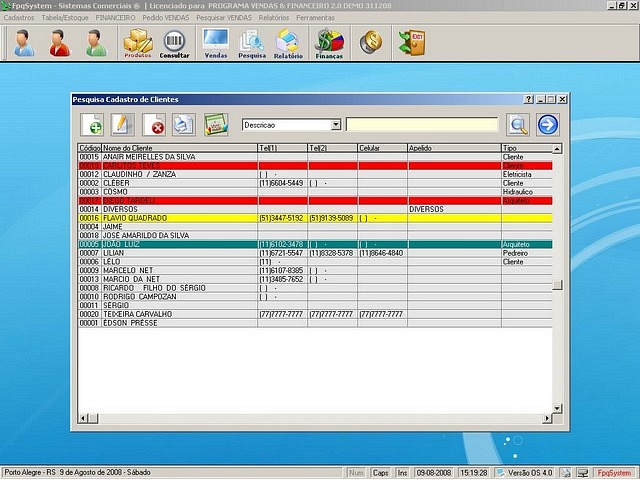Click the blue arrow go button
The height and width of the screenshot is (480, 640).
pos(548,125)
